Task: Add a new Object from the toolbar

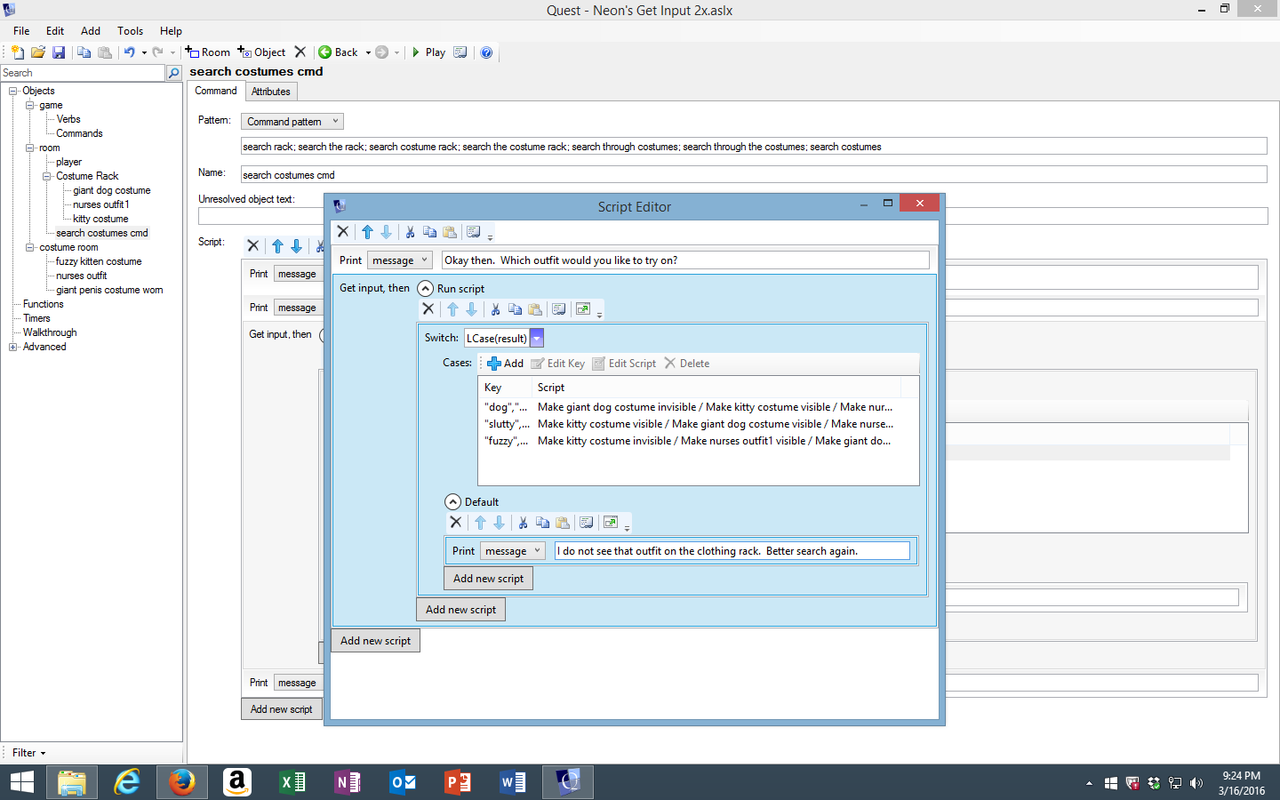Action: click(x=262, y=52)
